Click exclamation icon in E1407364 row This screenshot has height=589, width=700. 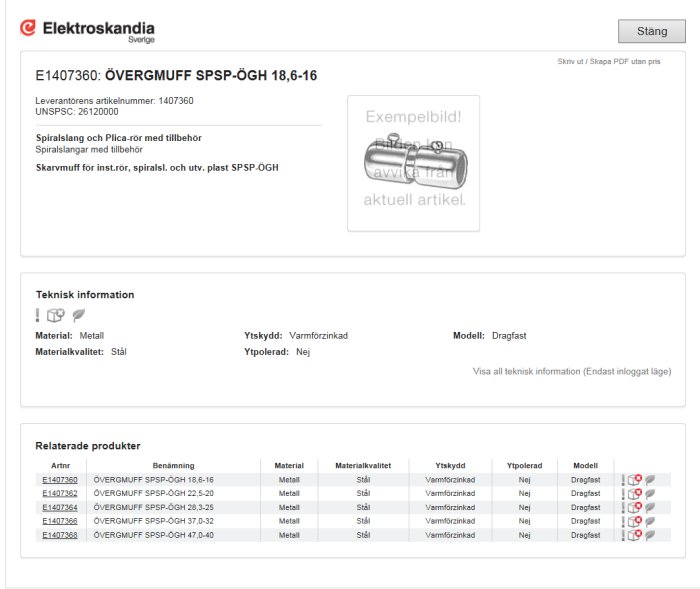(x=623, y=508)
